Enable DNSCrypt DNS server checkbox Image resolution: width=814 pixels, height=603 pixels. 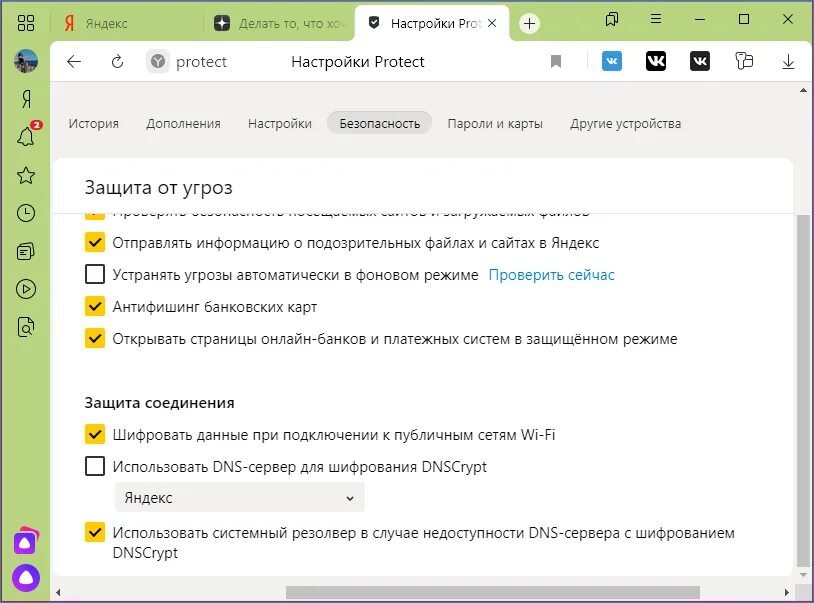94,466
